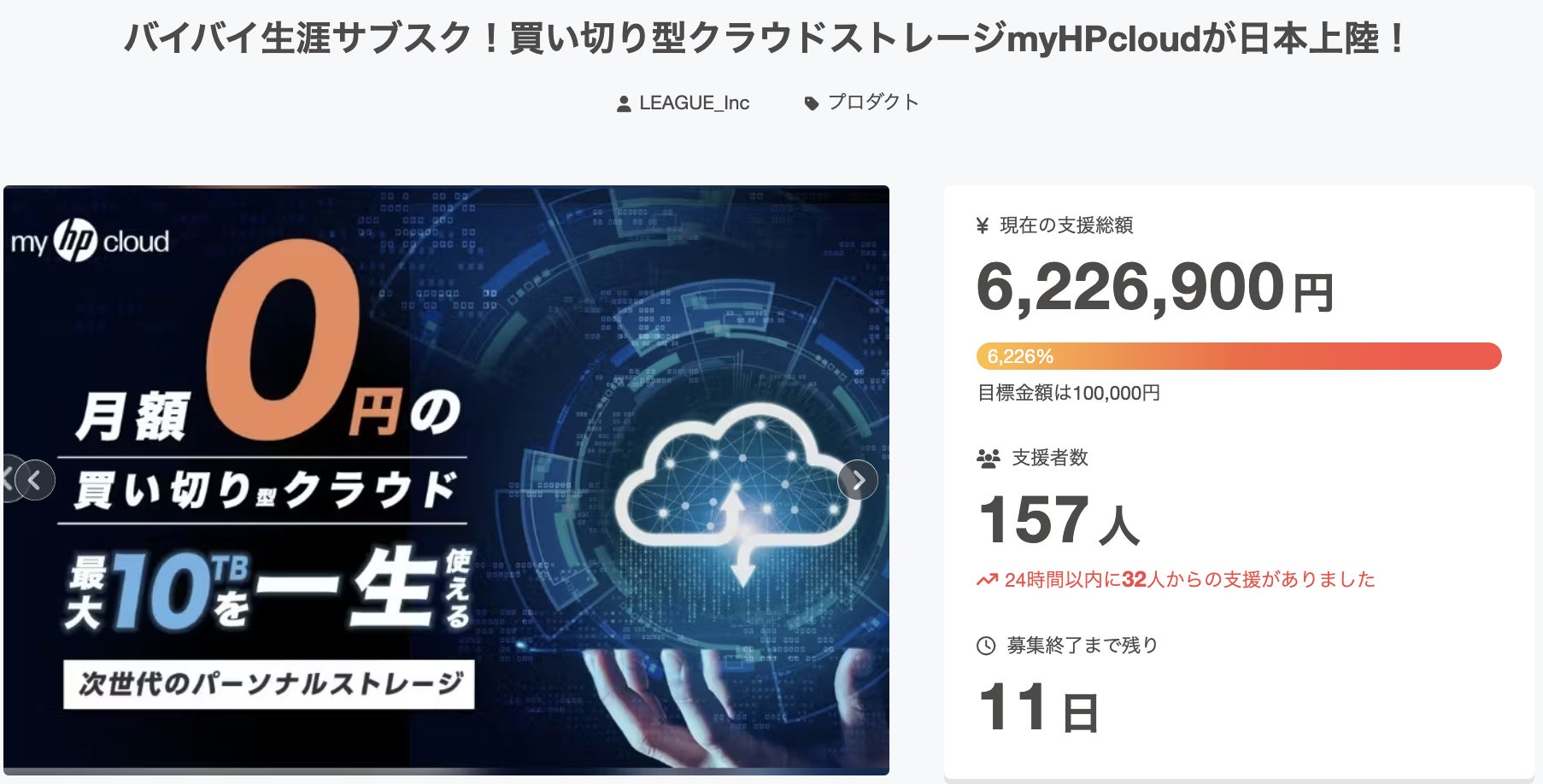Image resolution: width=1543 pixels, height=784 pixels.
Task: Click the 次世代のパーソナルストレージ white label
Action: [x=269, y=683]
